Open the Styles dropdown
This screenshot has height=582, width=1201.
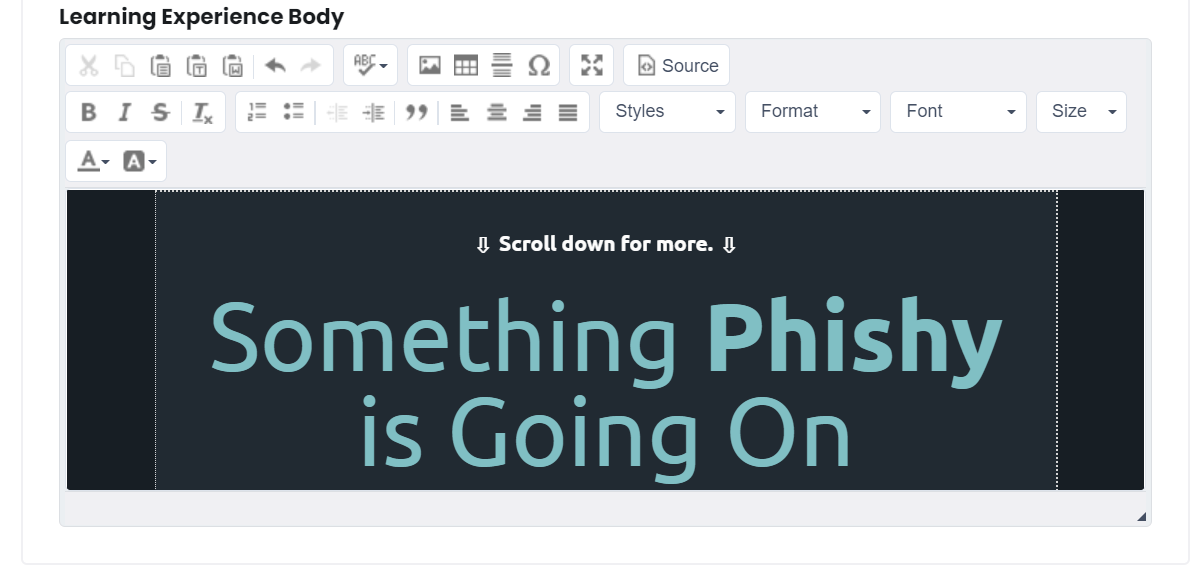(668, 112)
